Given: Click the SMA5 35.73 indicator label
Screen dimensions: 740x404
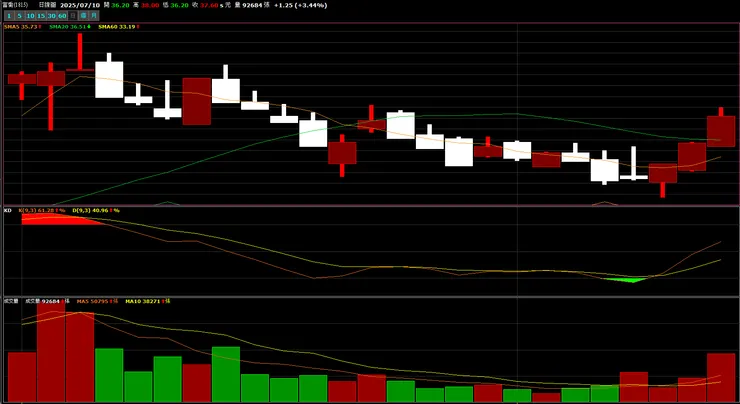Looking at the screenshot, I should pos(23,27).
